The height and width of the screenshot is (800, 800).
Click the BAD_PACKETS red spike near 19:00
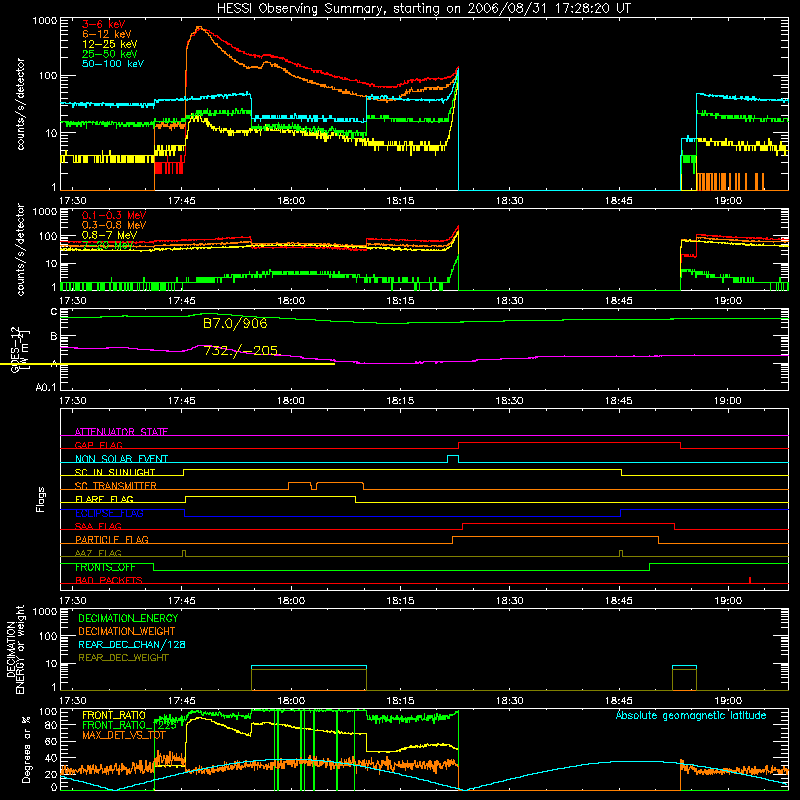pyautogui.click(x=749, y=580)
